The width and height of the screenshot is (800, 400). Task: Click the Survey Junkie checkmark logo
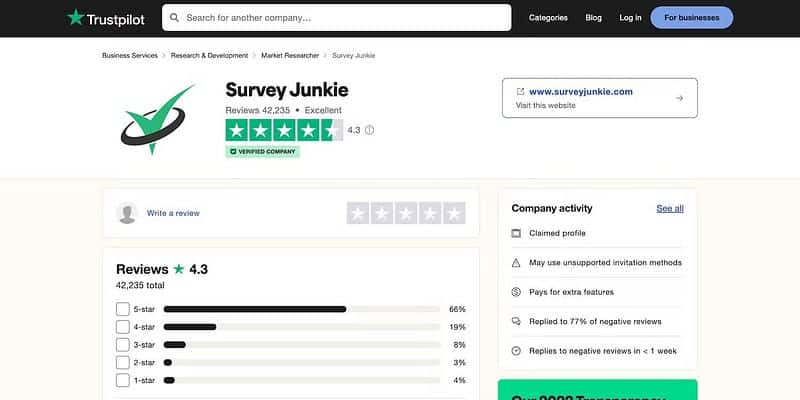point(157,118)
